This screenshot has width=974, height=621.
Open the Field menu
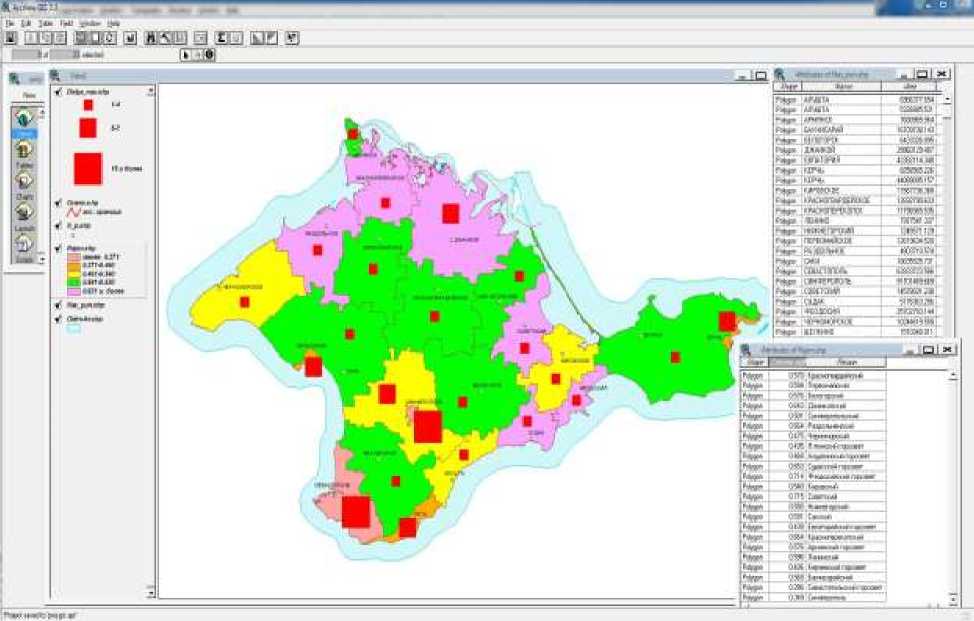[x=66, y=22]
